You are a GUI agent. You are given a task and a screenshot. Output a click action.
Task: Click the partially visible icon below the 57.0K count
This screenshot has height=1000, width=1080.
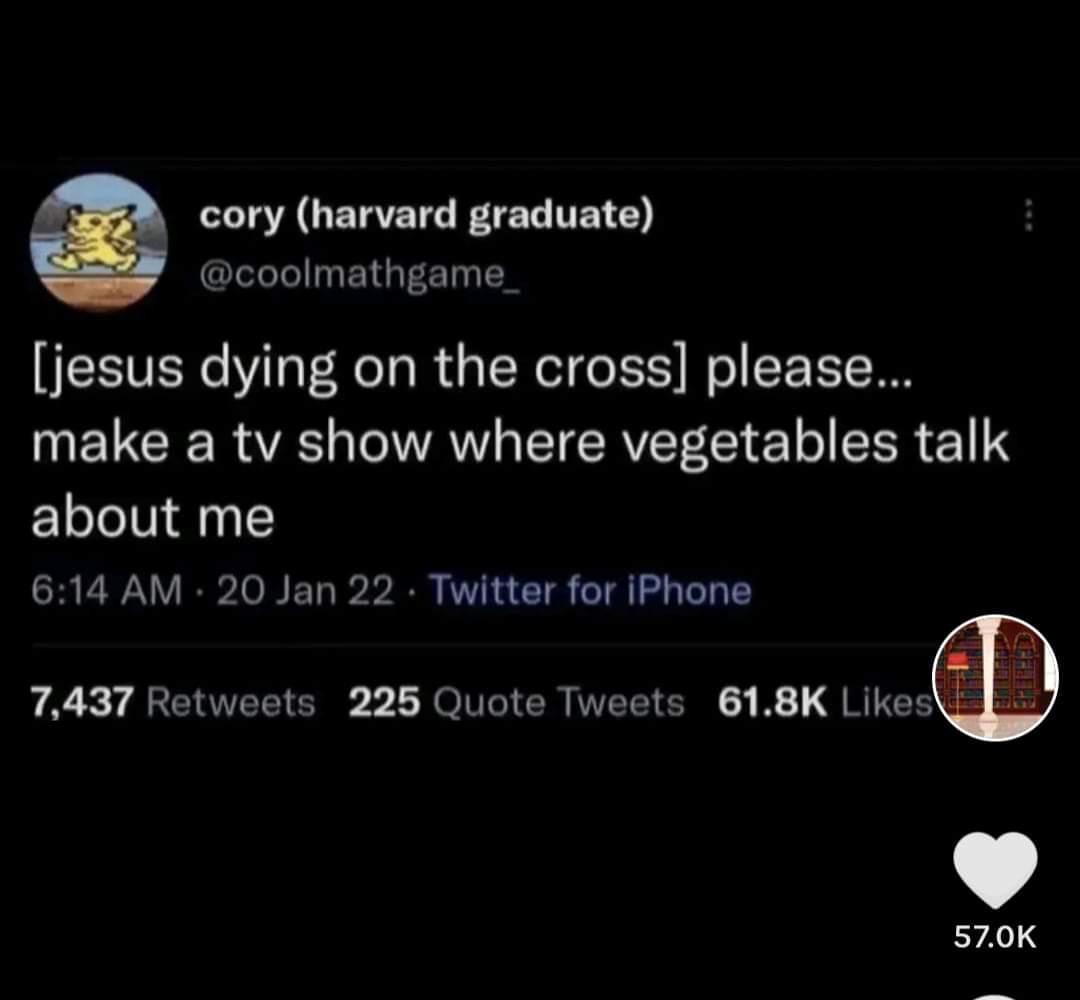pyautogui.click(x=995, y=994)
